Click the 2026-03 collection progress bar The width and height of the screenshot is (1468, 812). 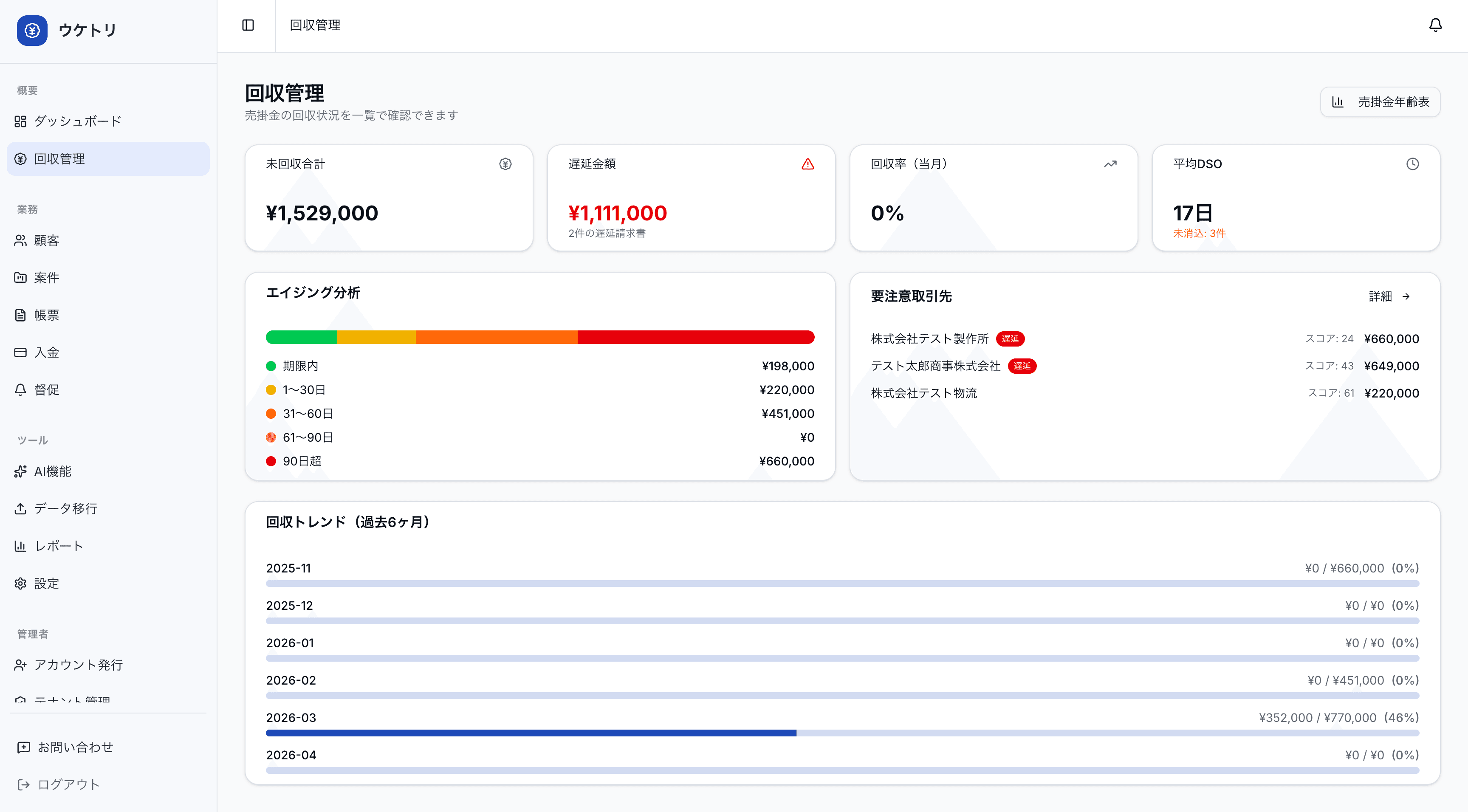tap(842, 733)
